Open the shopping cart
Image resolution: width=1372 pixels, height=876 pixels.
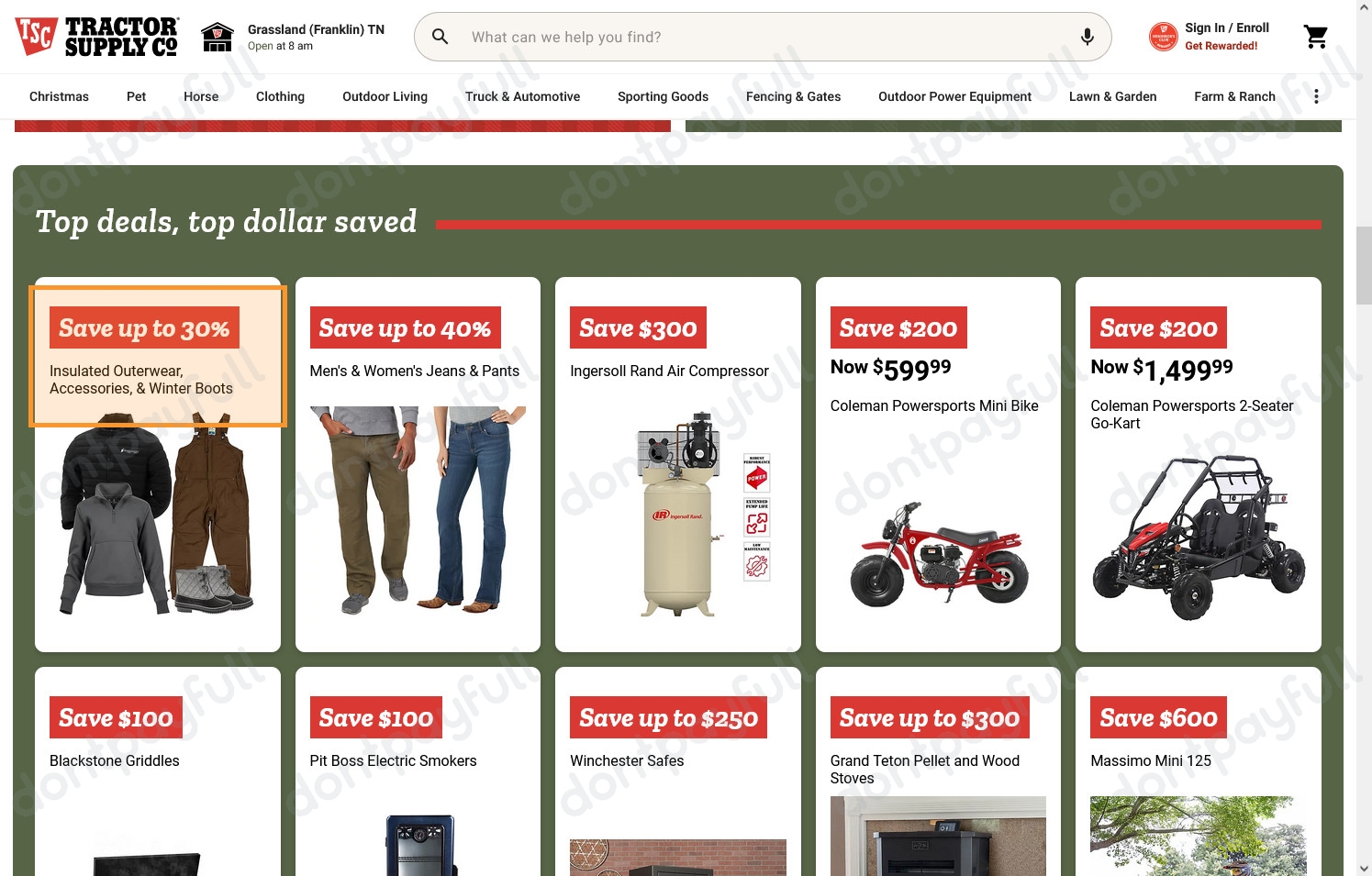(1316, 37)
